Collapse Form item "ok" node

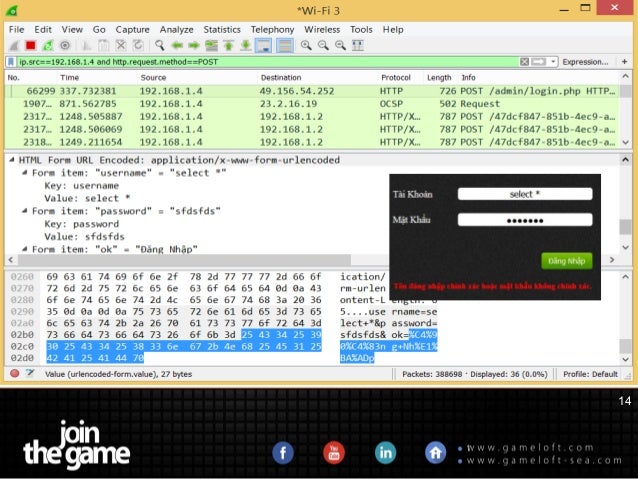click(x=24, y=249)
